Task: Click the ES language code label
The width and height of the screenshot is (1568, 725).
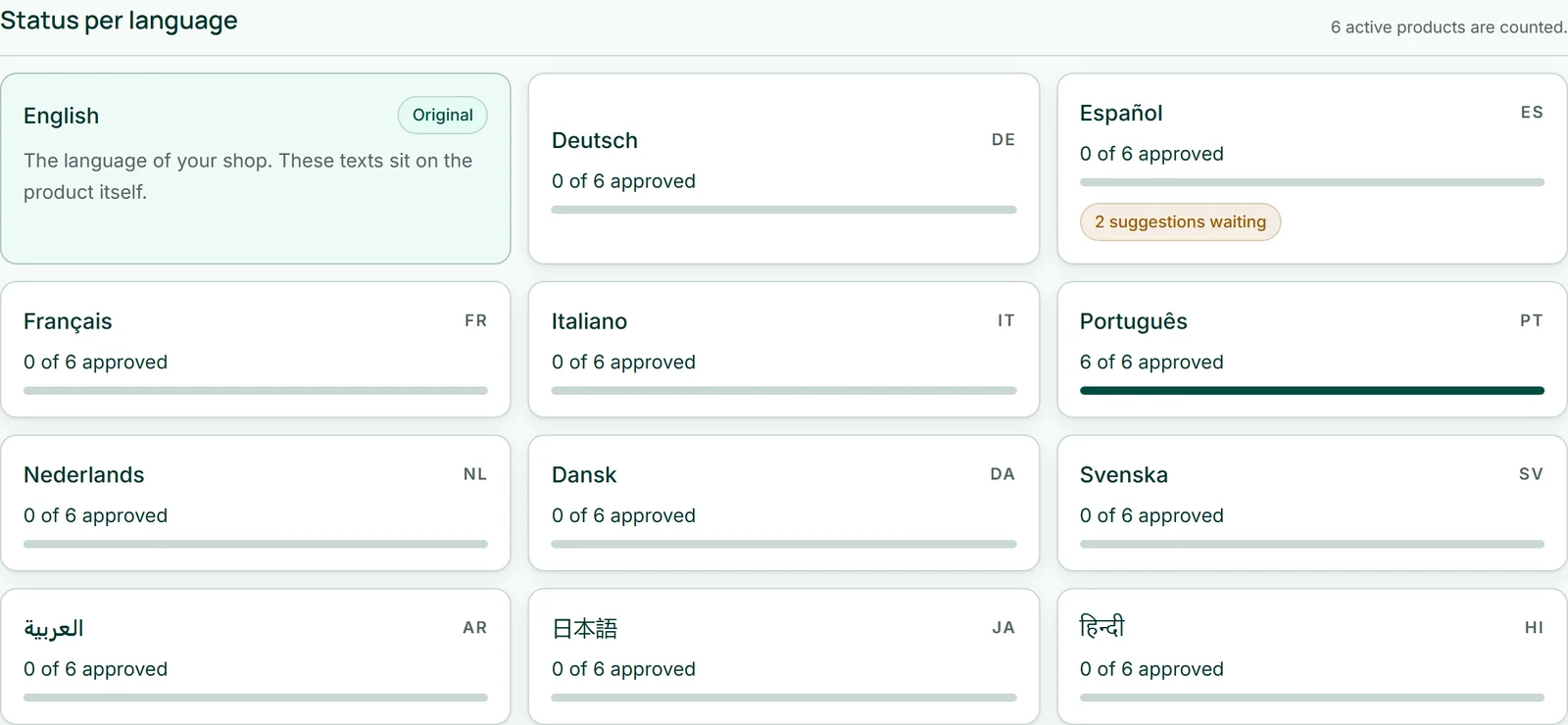Action: click(1532, 113)
